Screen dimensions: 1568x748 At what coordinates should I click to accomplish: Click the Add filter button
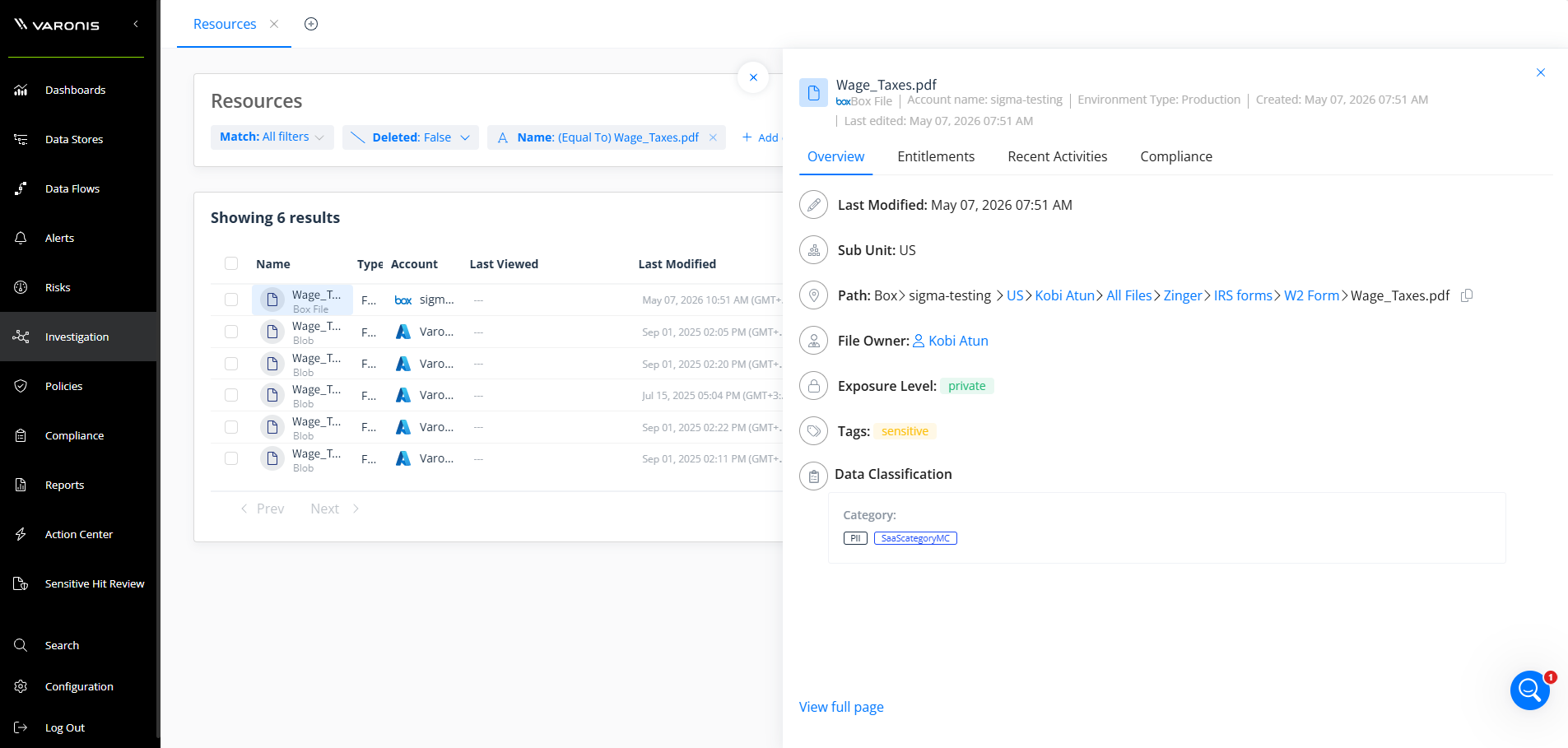(x=761, y=137)
